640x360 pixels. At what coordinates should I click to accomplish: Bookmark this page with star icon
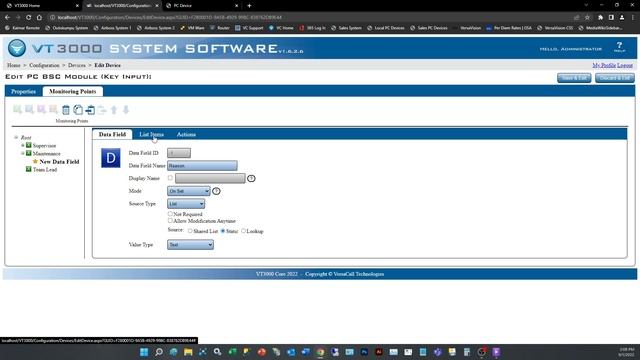tap(587, 18)
